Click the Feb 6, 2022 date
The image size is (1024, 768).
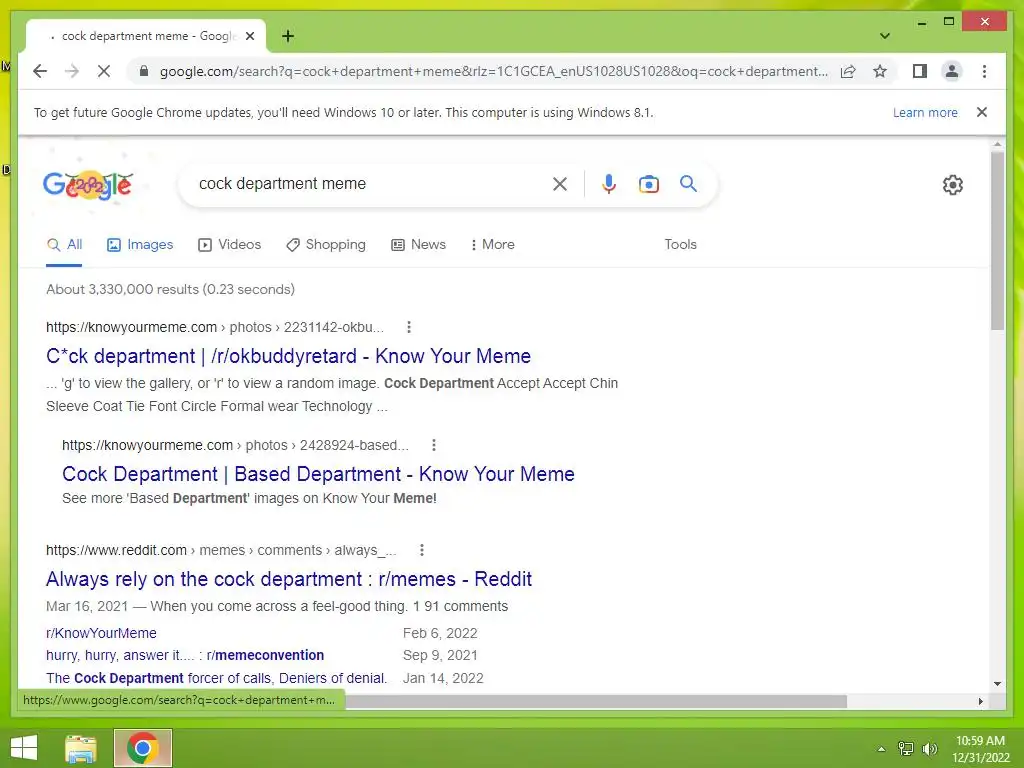440,633
